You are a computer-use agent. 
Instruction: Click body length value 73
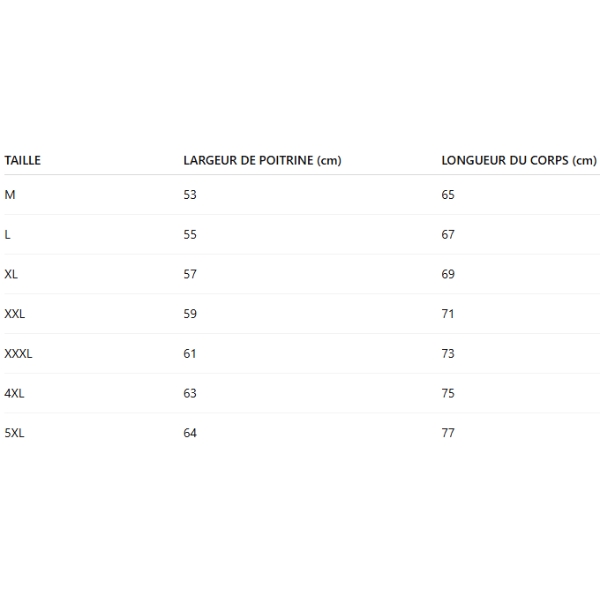click(448, 354)
